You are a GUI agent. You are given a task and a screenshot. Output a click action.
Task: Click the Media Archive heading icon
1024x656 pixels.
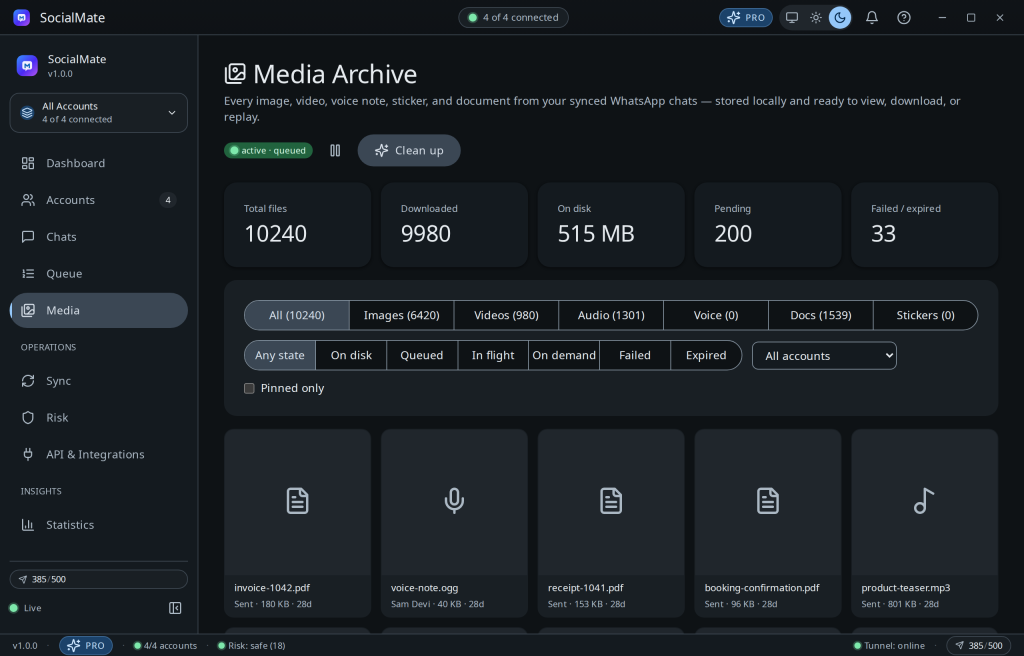[235, 74]
